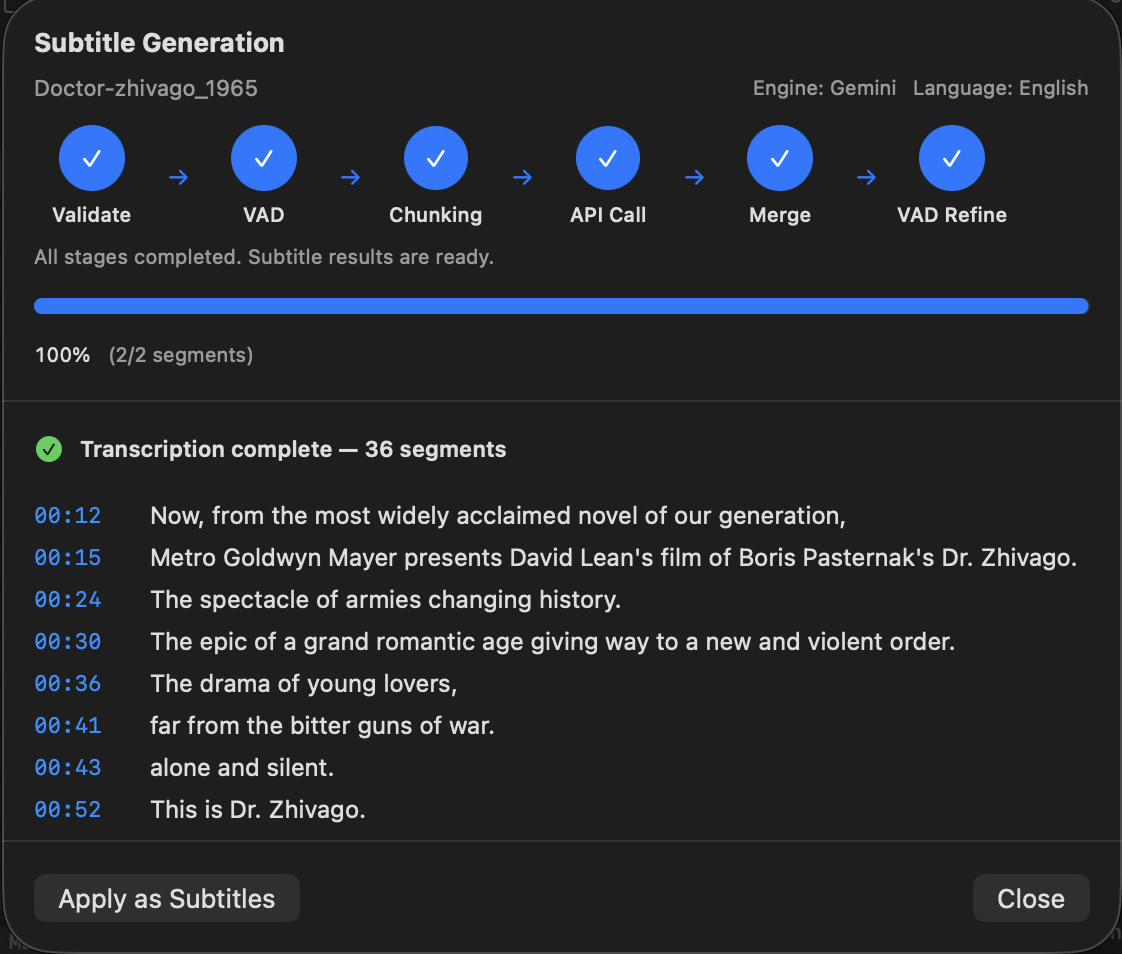1122x954 pixels.
Task: Click the arrow between Merge and VAD Refine
Action: click(866, 177)
